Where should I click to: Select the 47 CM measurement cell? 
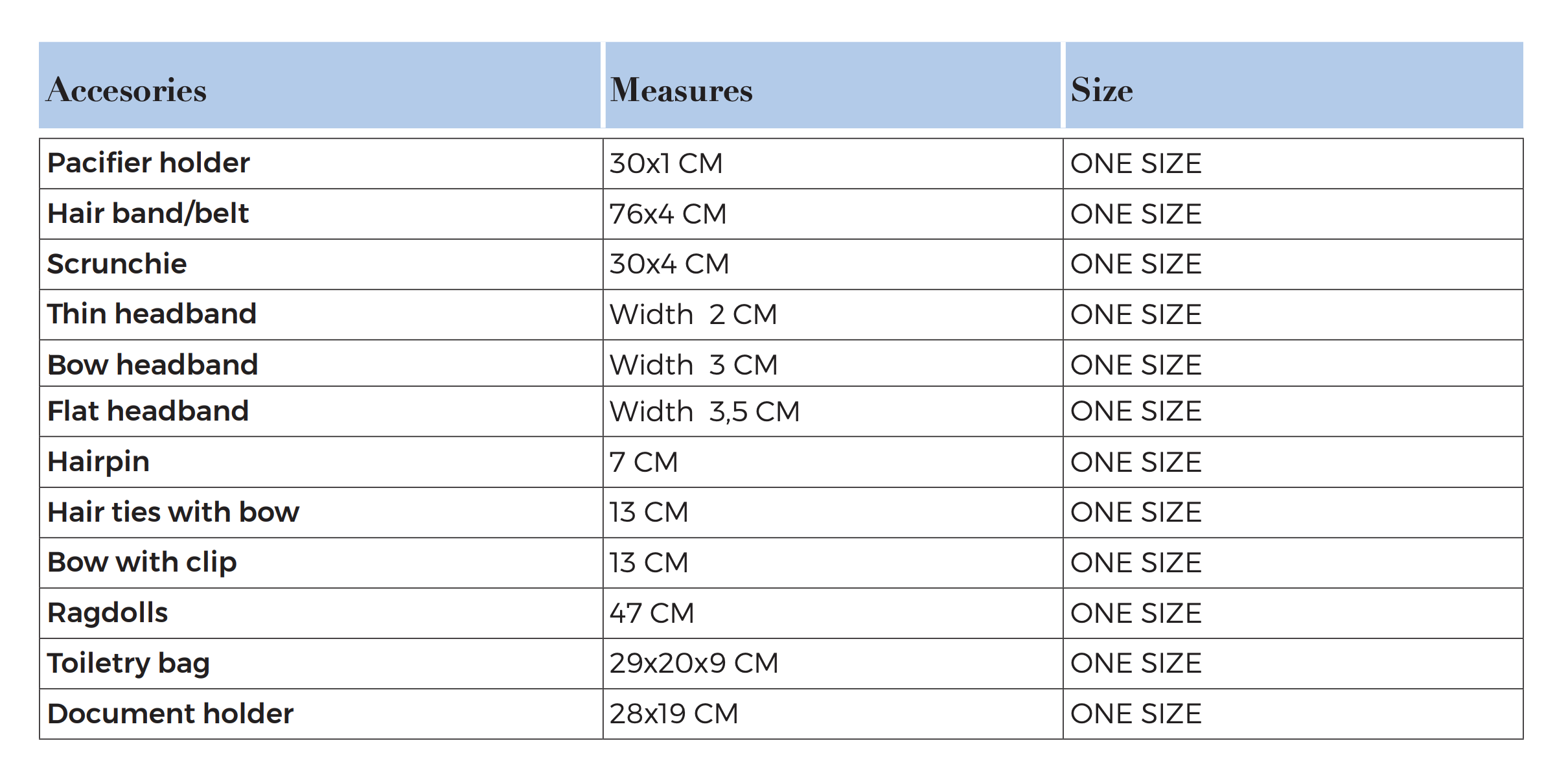click(x=833, y=613)
